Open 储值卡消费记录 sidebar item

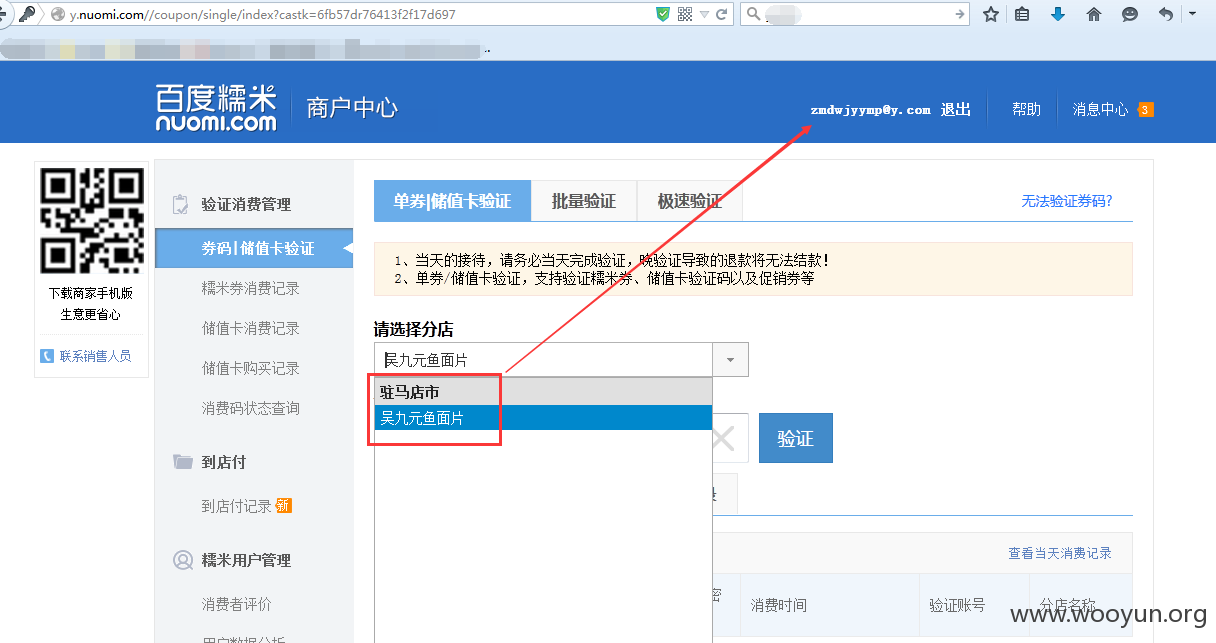pos(250,328)
